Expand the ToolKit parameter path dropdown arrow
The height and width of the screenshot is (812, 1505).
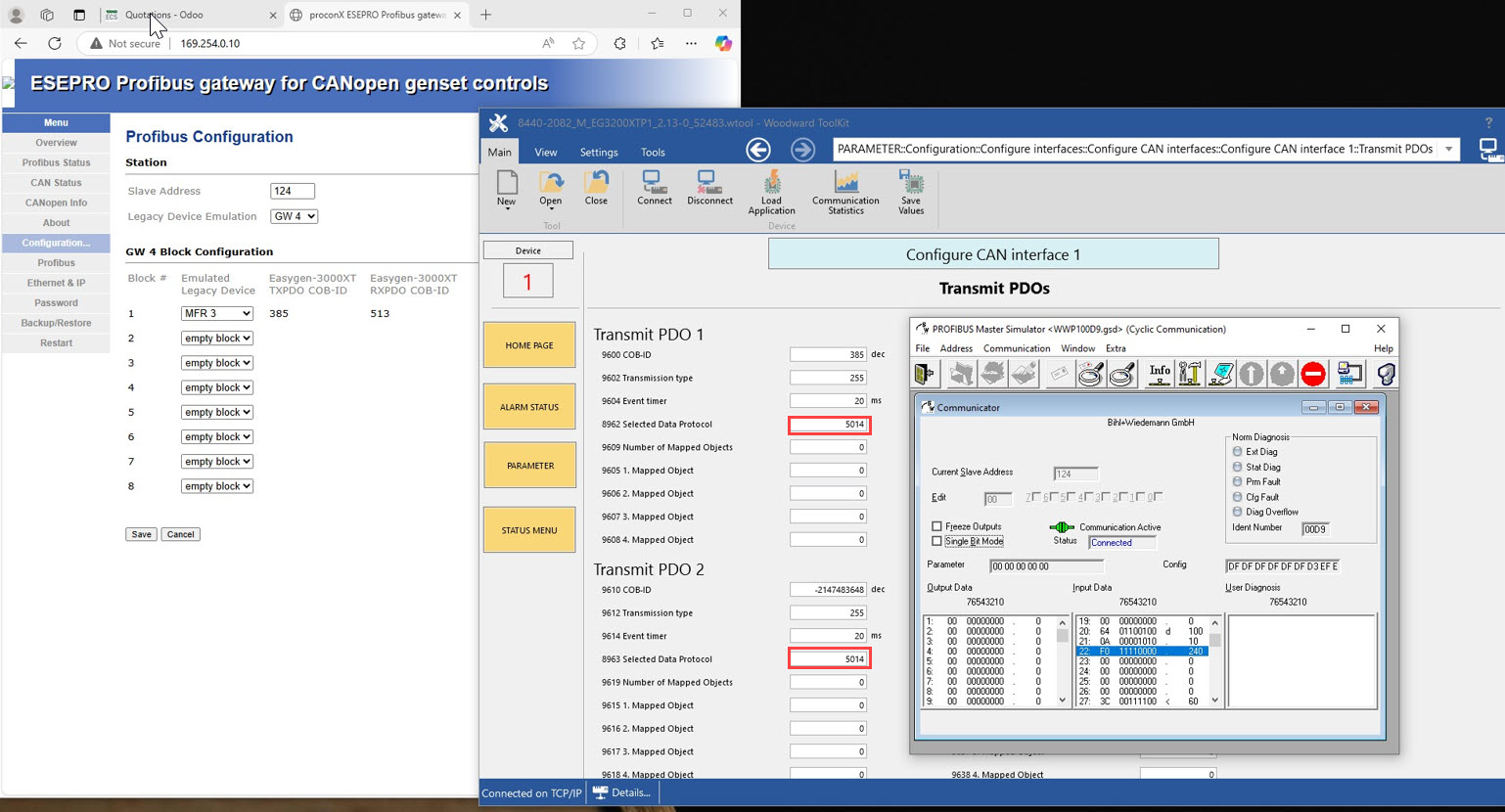(x=1448, y=150)
